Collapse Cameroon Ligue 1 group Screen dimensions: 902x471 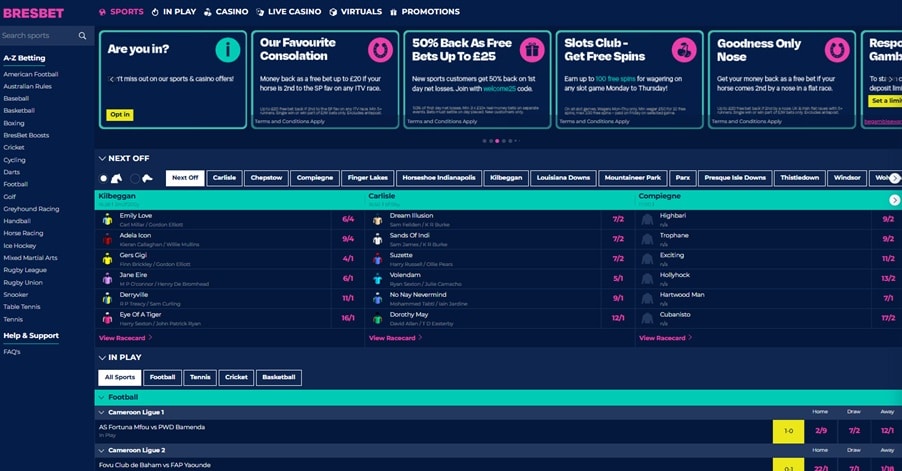(101, 412)
